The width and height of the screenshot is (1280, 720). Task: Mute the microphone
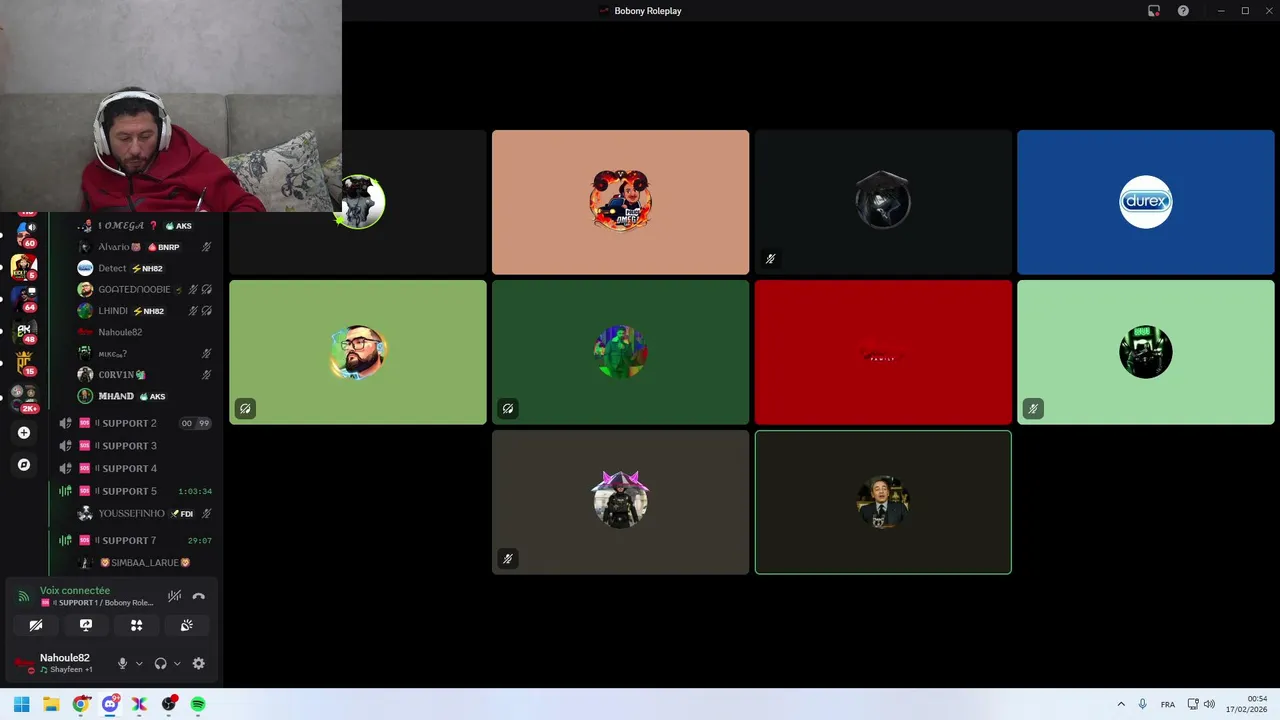point(123,663)
